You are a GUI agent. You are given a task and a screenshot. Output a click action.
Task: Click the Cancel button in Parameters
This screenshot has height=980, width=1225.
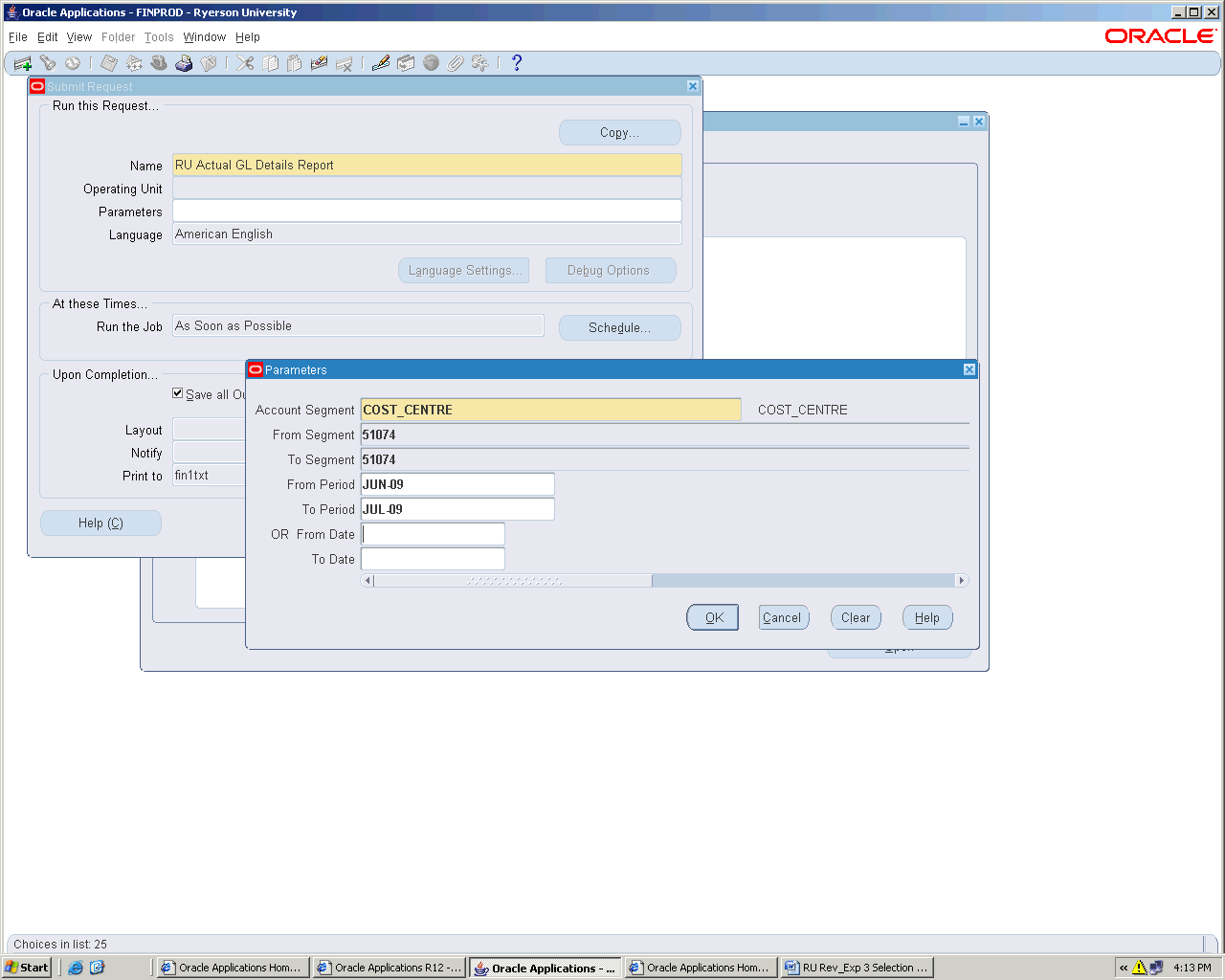(x=784, y=618)
